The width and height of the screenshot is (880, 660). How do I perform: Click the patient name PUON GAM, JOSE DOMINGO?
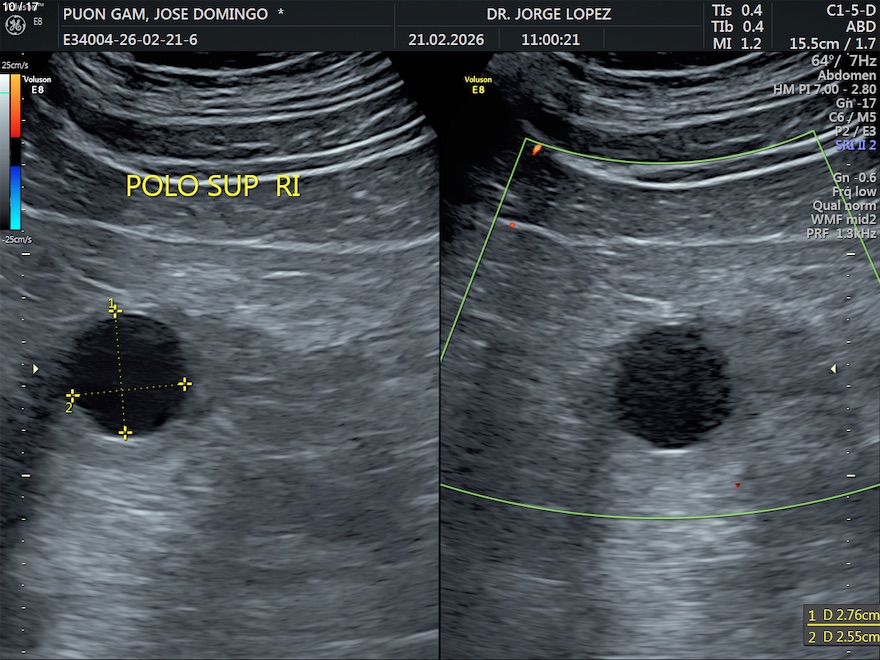coord(165,14)
